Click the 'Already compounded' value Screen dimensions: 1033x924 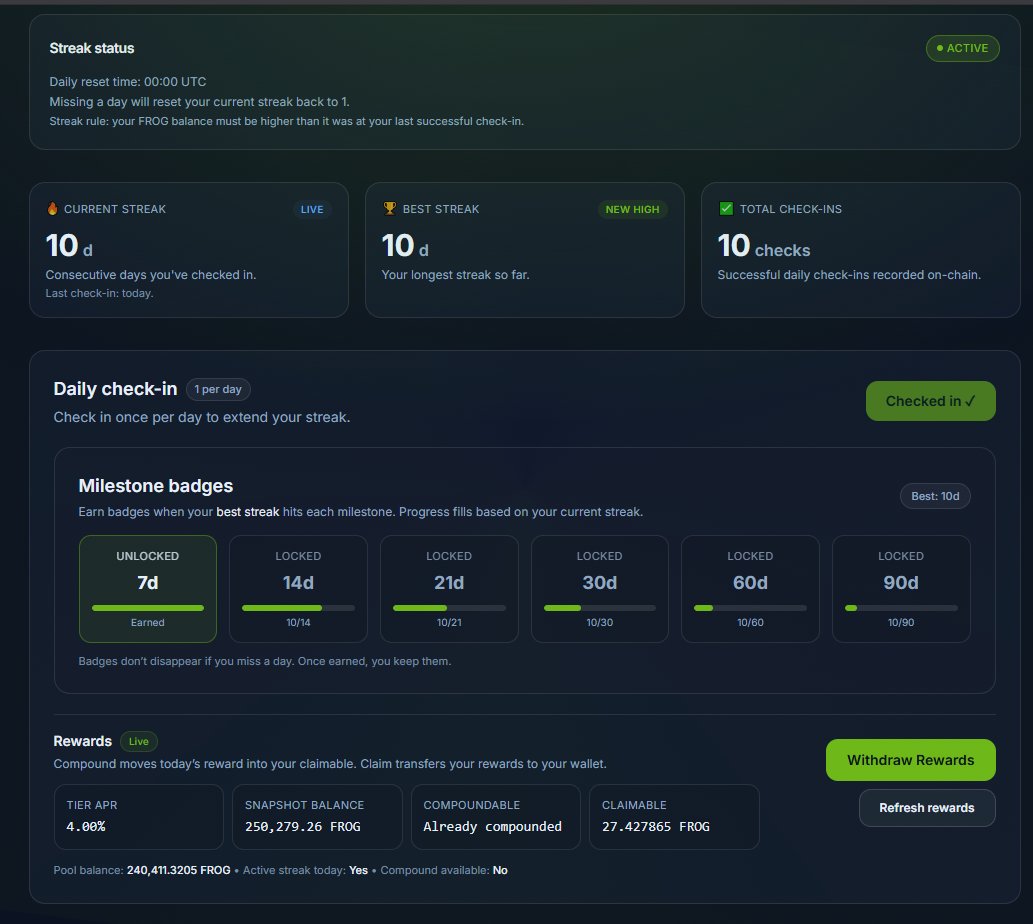[492, 827]
